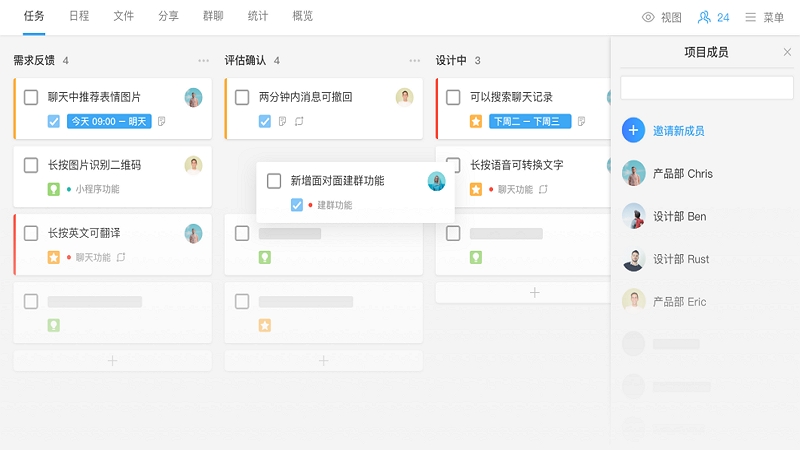The width and height of the screenshot is (800, 450).
Task: Open the 群聊 tab
Action: pos(213,16)
